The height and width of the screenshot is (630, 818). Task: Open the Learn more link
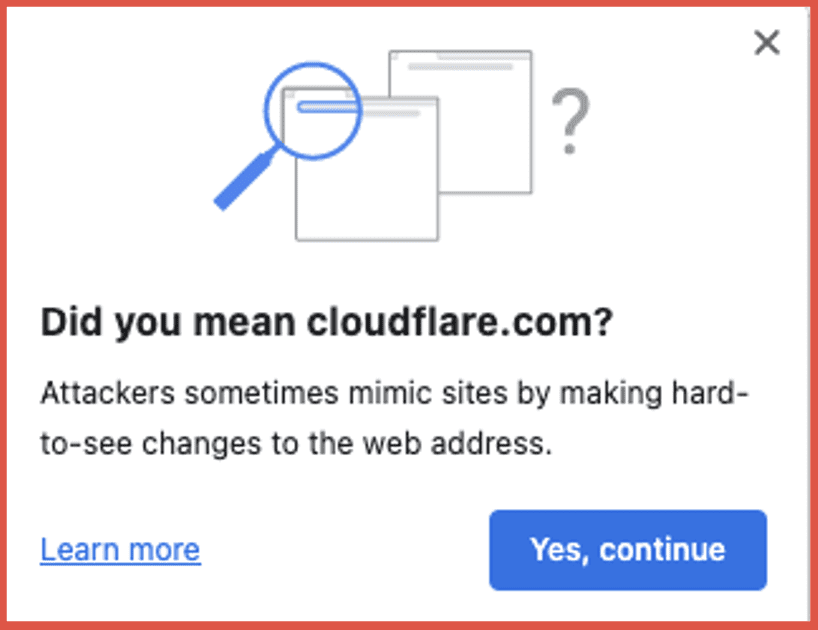click(x=121, y=550)
